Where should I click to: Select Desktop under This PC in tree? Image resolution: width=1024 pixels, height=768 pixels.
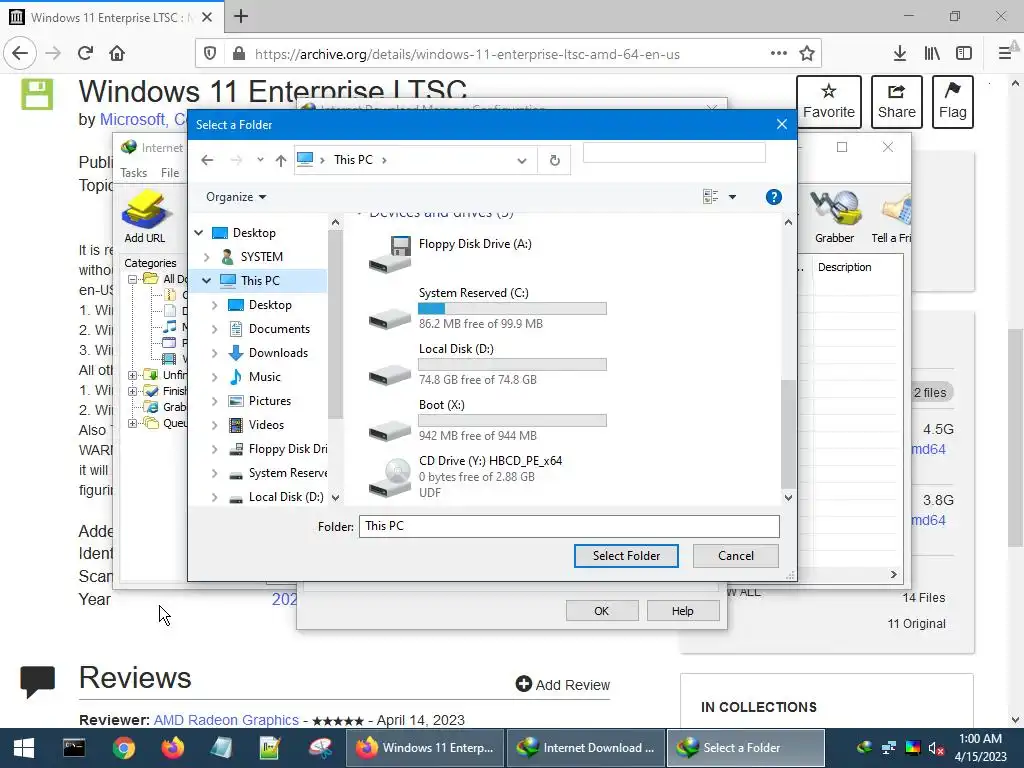pos(270,305)
